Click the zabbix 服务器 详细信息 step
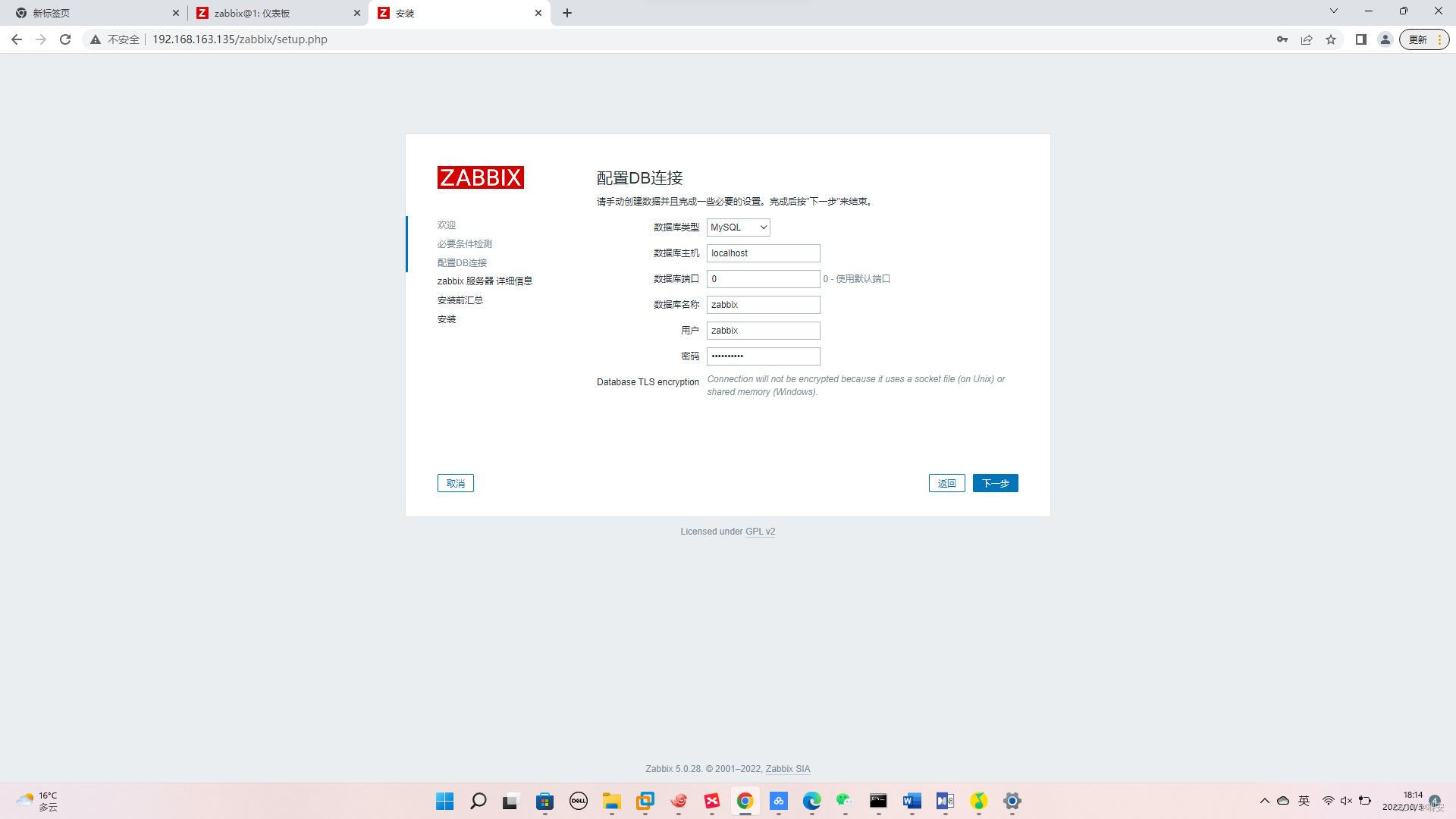Image resolution: width=1456 pixels, height=819 pixels. 485,281
